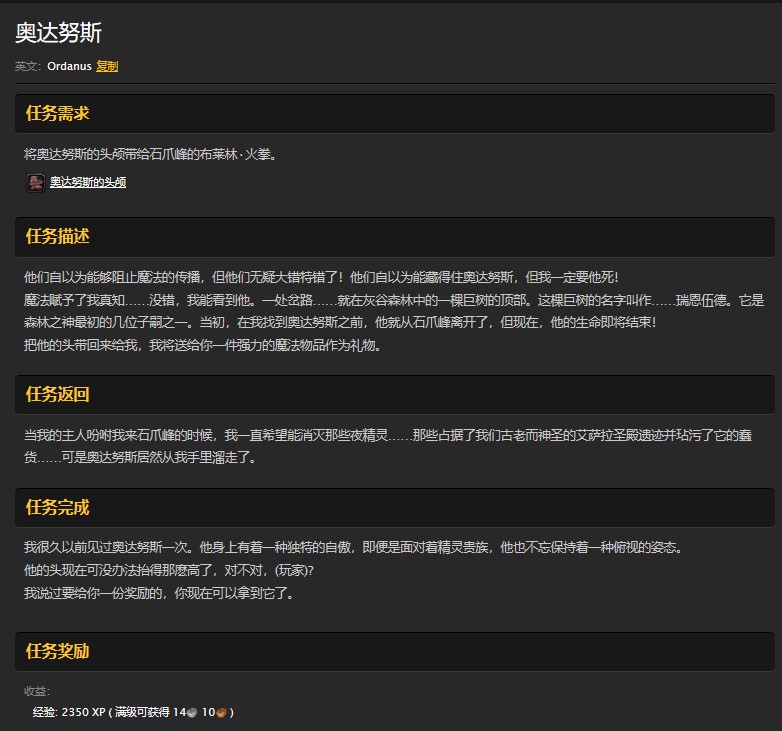Select the 任务完成 section header
Screen dimensions: 782x731
pos(58,507)
